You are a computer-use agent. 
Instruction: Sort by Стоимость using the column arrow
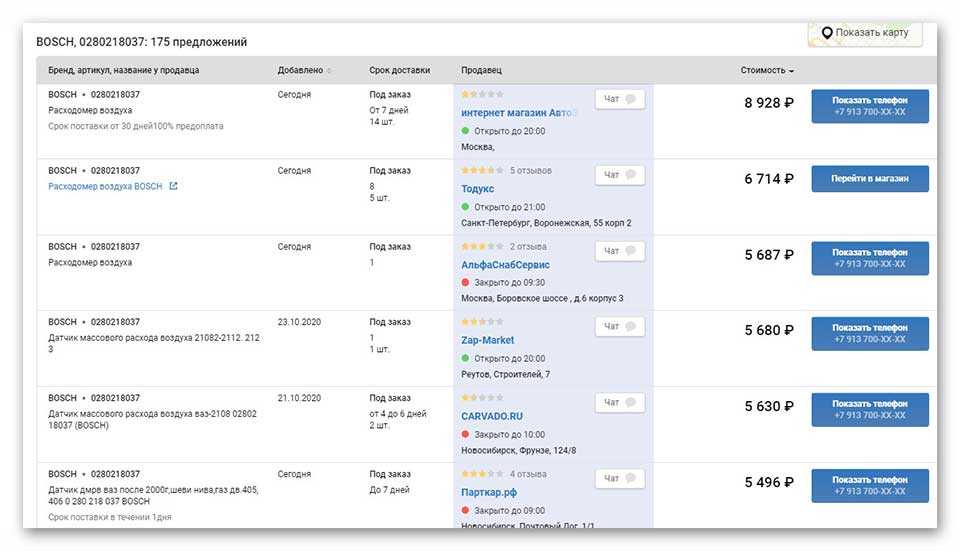(792, 71)
